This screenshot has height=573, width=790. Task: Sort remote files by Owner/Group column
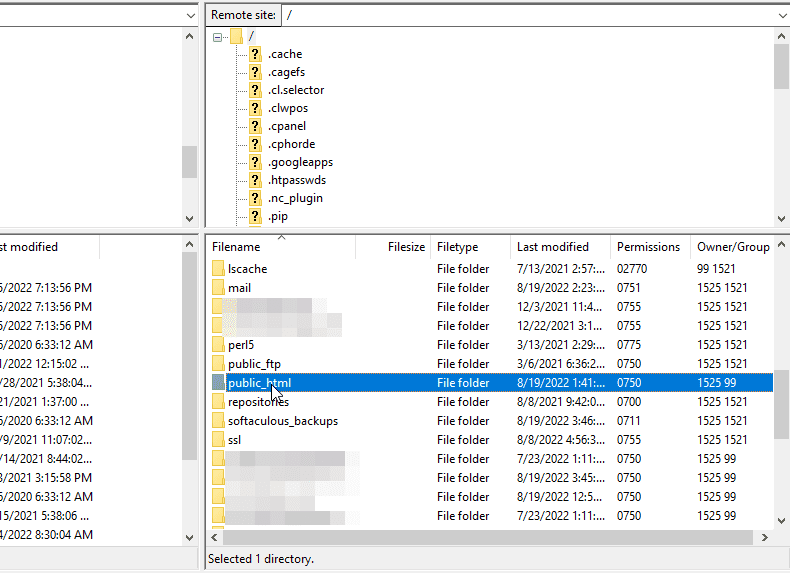click(732, 247)
